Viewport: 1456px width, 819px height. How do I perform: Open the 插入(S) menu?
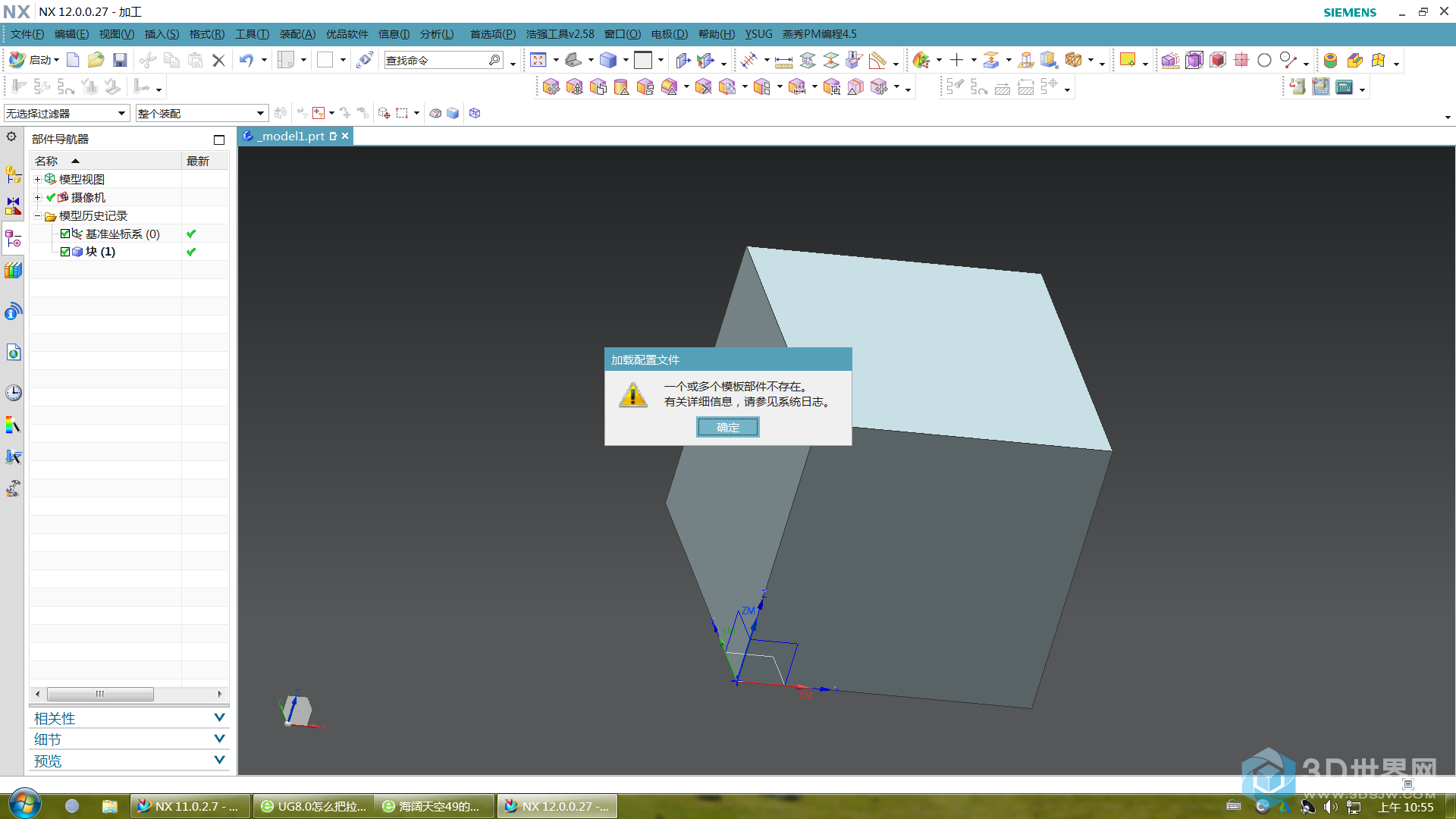point(162,34)
